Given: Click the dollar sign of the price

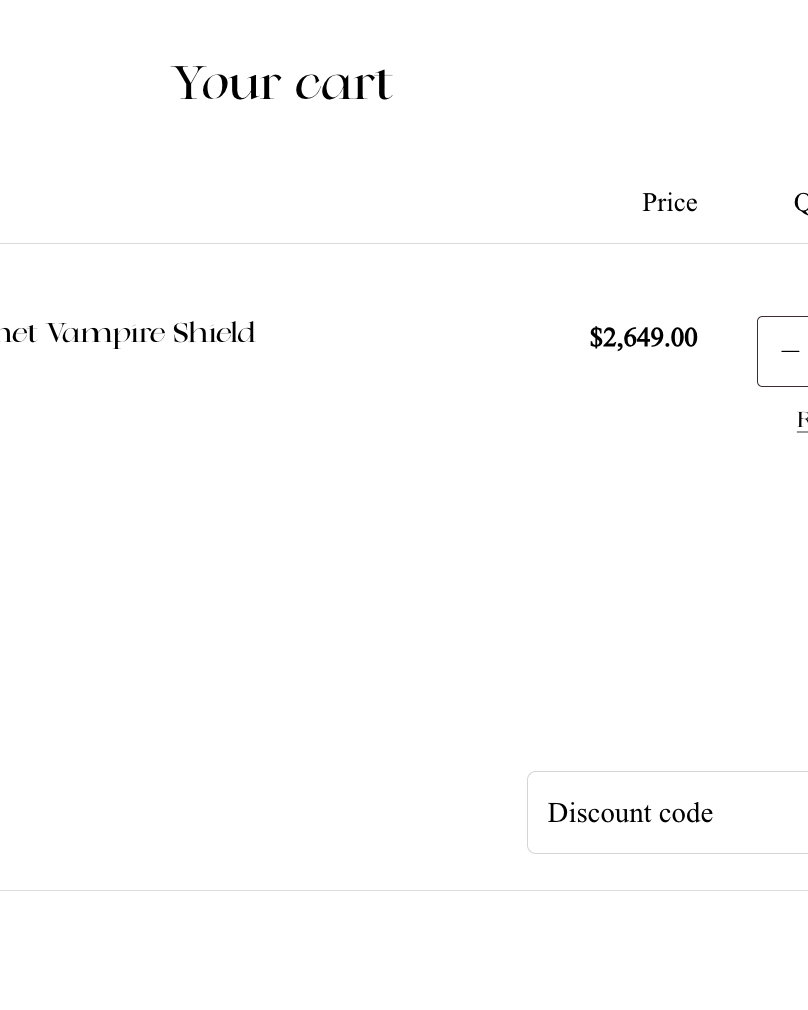Looking at the screenshot, I should point(596,339).
